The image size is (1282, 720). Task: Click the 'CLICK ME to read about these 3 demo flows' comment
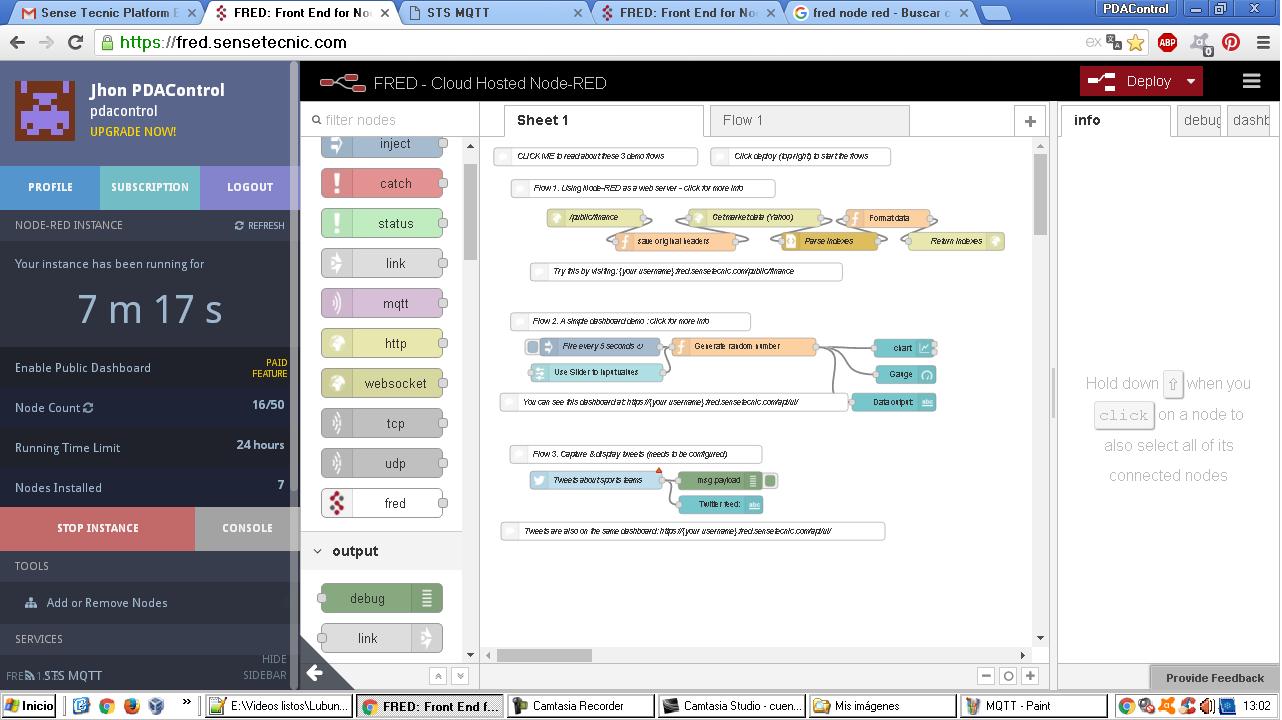coord(595,156)
